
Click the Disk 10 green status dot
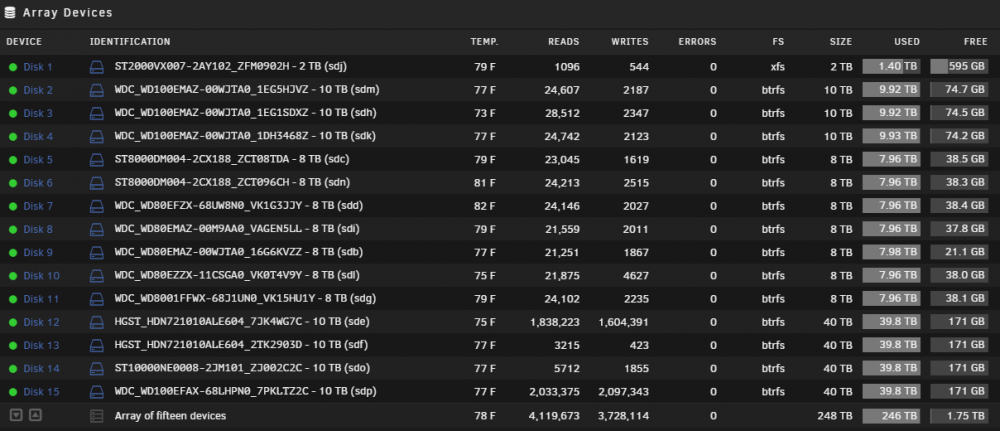[x=13, y=276]
